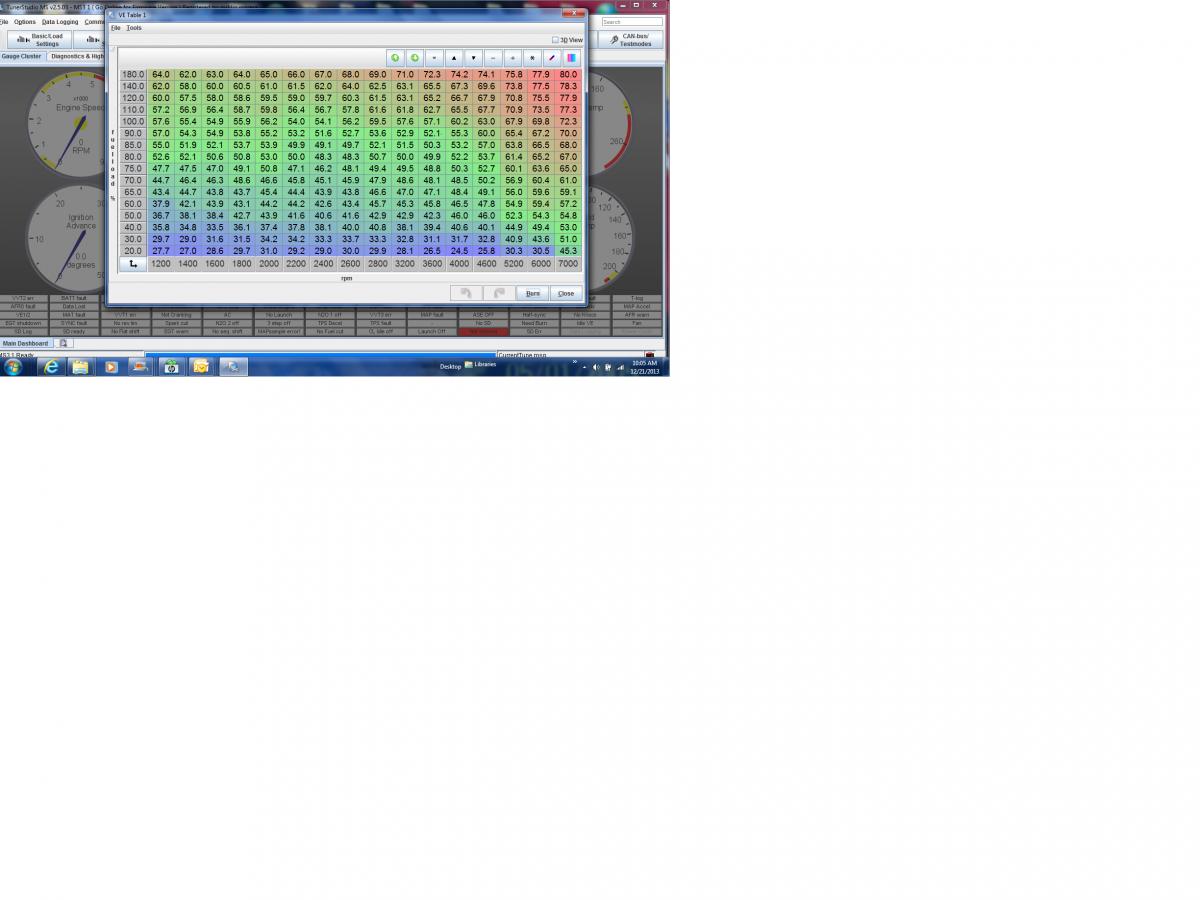
Task: Open the Windows Start button
Action: pyautogui.click(x=13, y=367)
